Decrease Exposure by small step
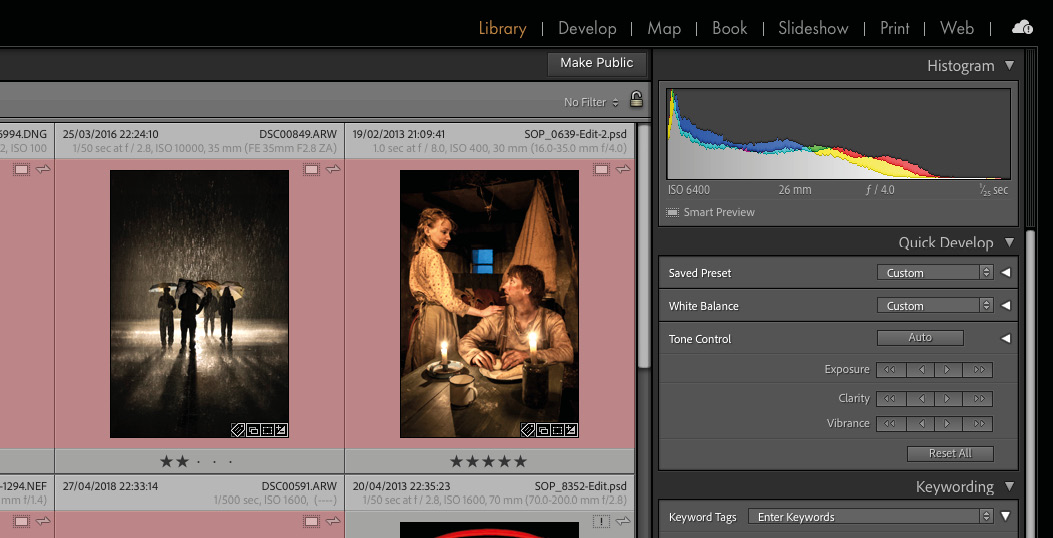The image size is (1053, 538). [920, 370]
